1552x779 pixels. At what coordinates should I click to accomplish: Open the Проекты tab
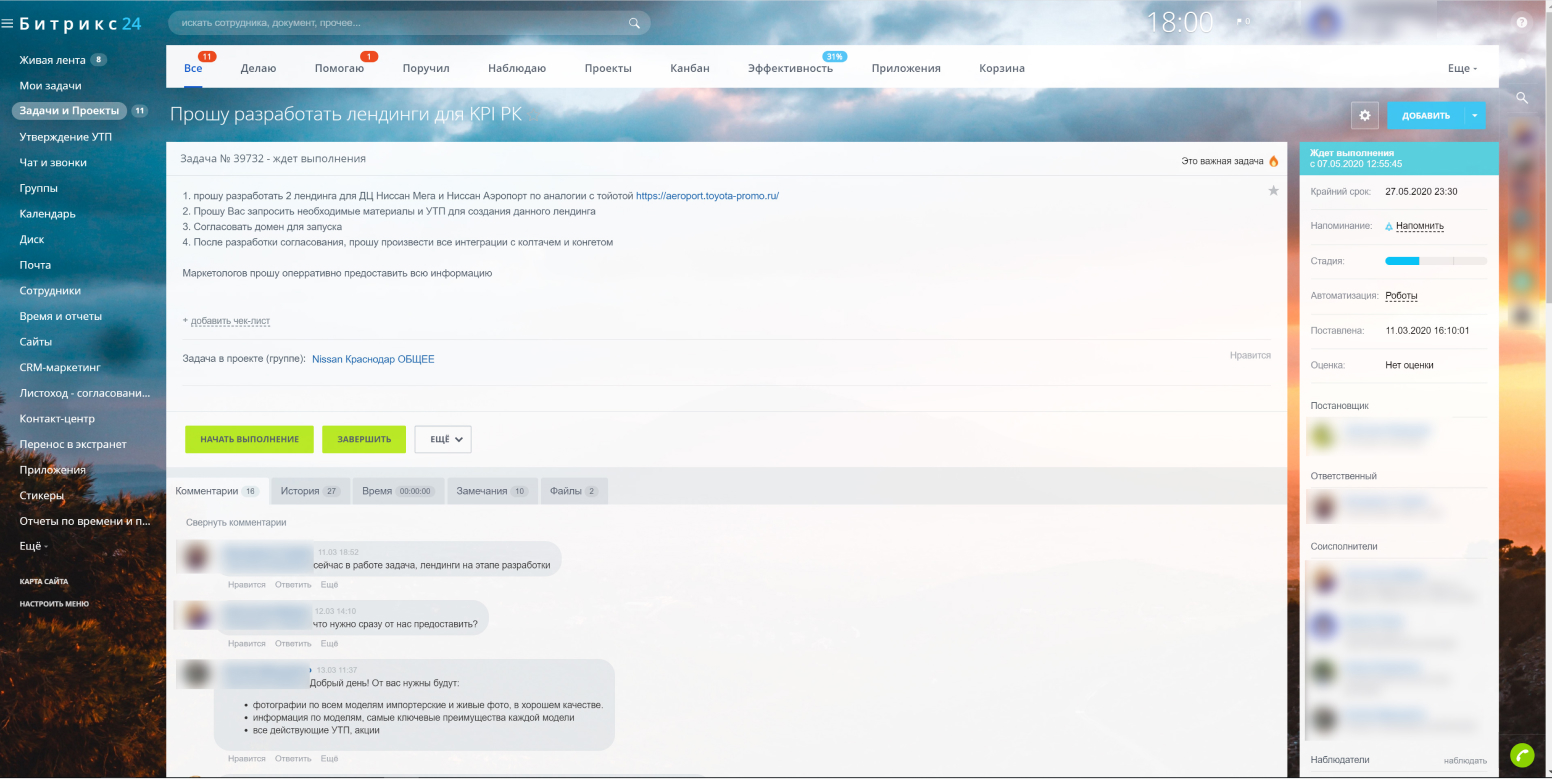click(x=608, y=68)
